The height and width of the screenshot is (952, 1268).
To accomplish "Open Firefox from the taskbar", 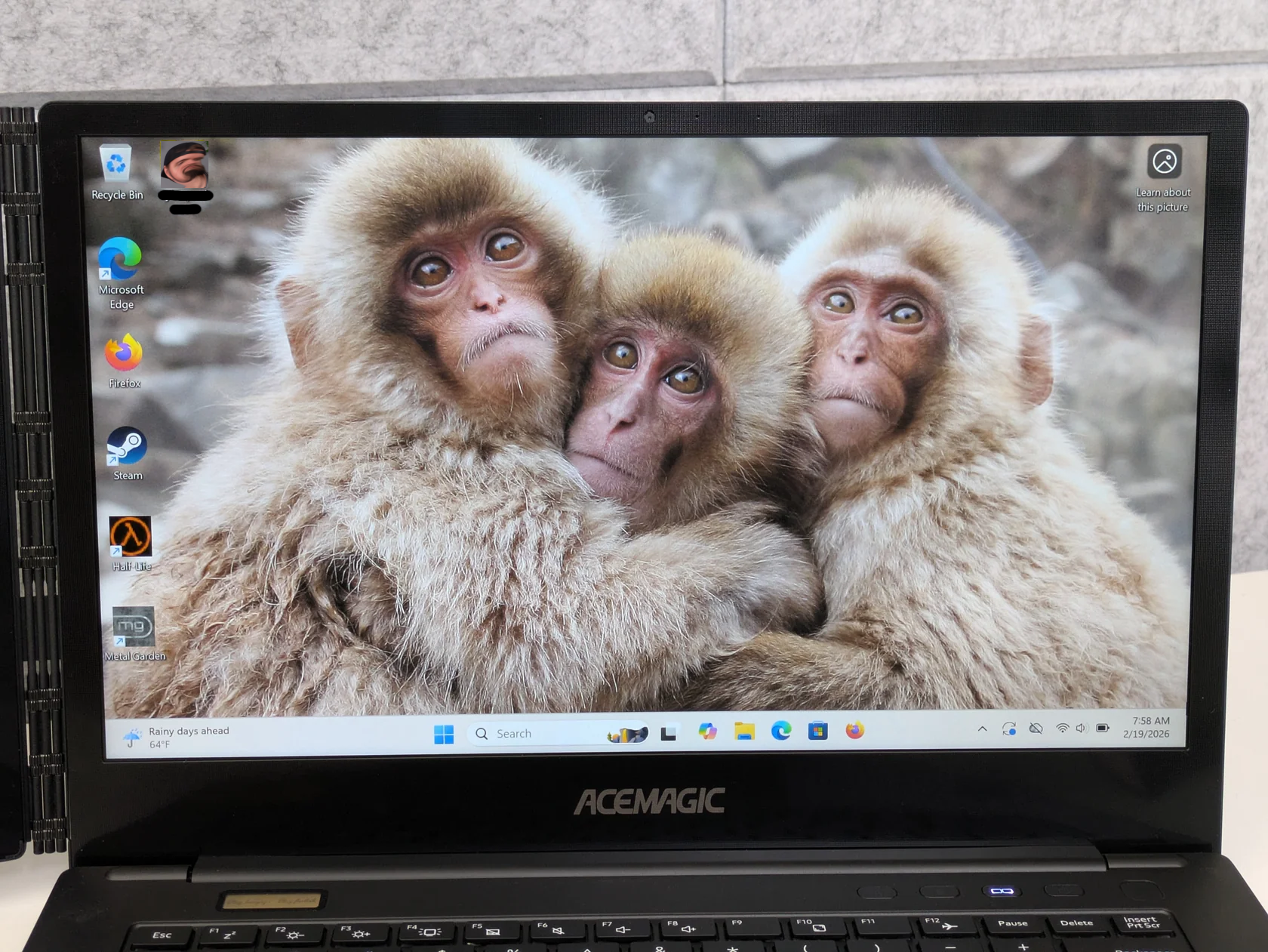I will point(854,730).
